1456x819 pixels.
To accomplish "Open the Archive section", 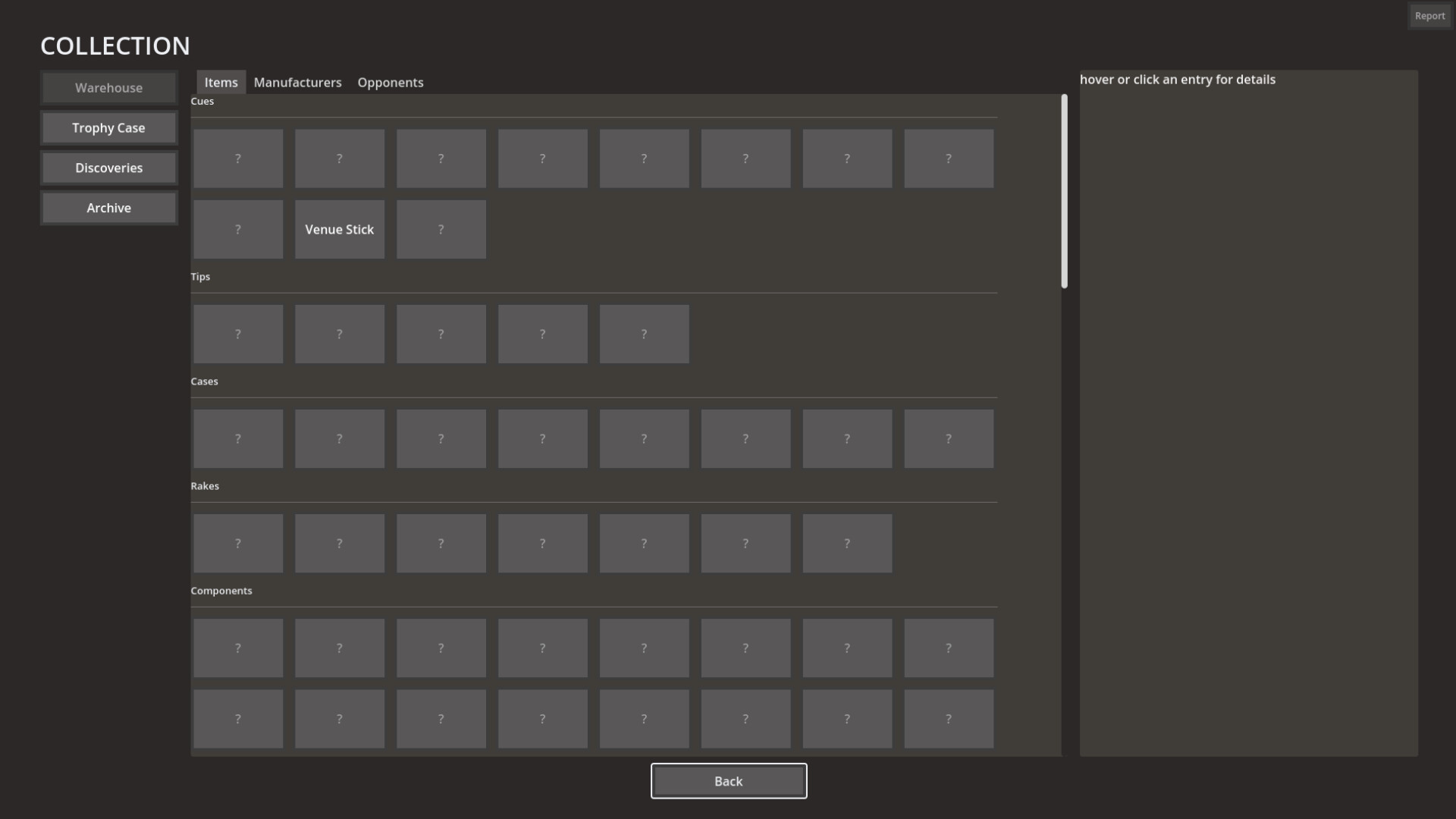I will (x=108, y=208).
